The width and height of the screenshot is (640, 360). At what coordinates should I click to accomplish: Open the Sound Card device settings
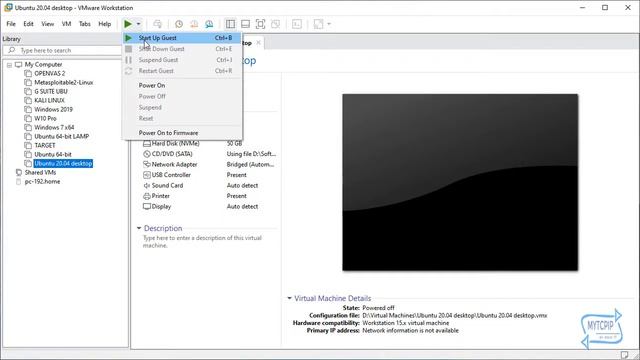[x=167, y=185]
